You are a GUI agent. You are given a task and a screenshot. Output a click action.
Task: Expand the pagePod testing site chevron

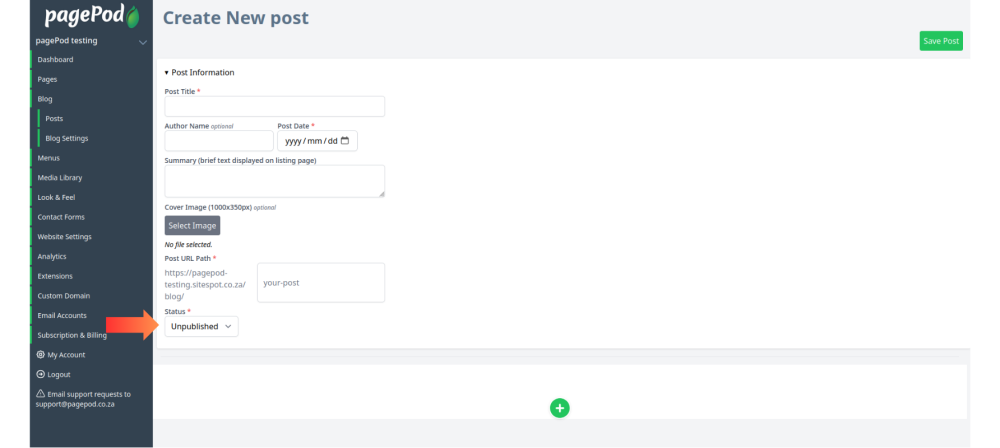(x=143, y=42)
